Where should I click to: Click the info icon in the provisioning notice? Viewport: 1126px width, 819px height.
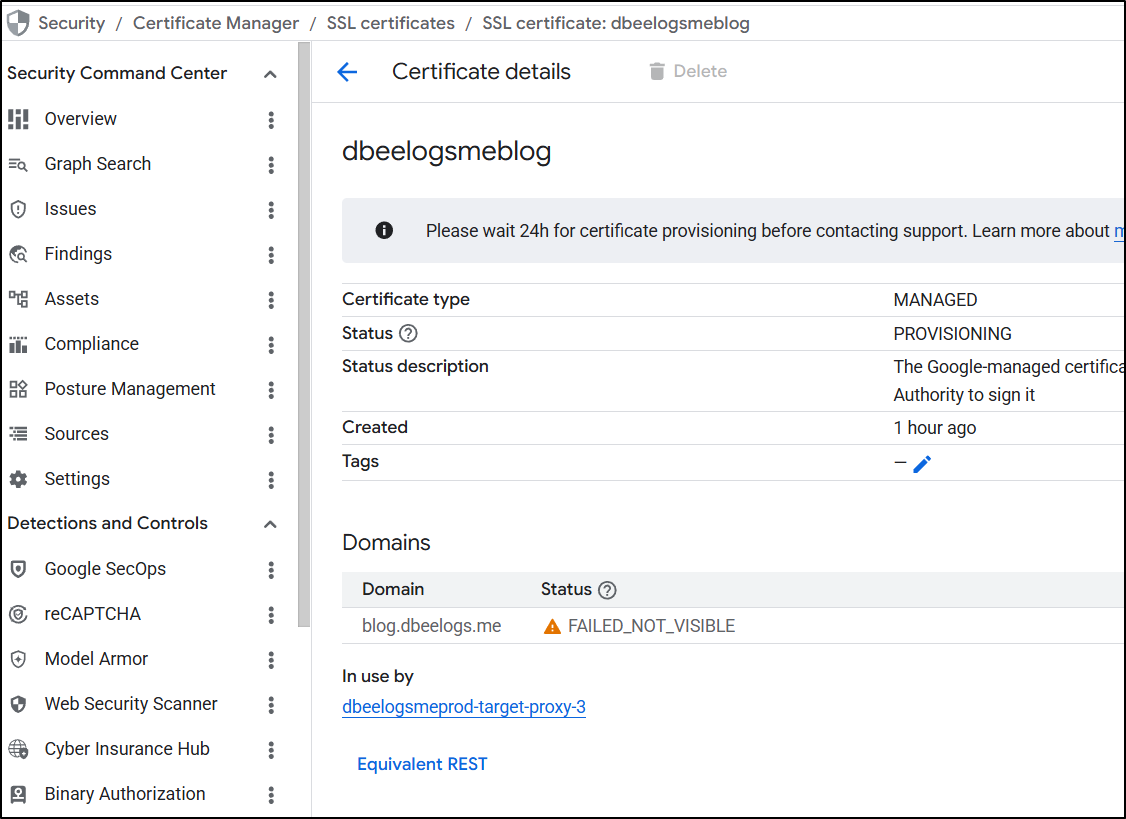[384, 231]
